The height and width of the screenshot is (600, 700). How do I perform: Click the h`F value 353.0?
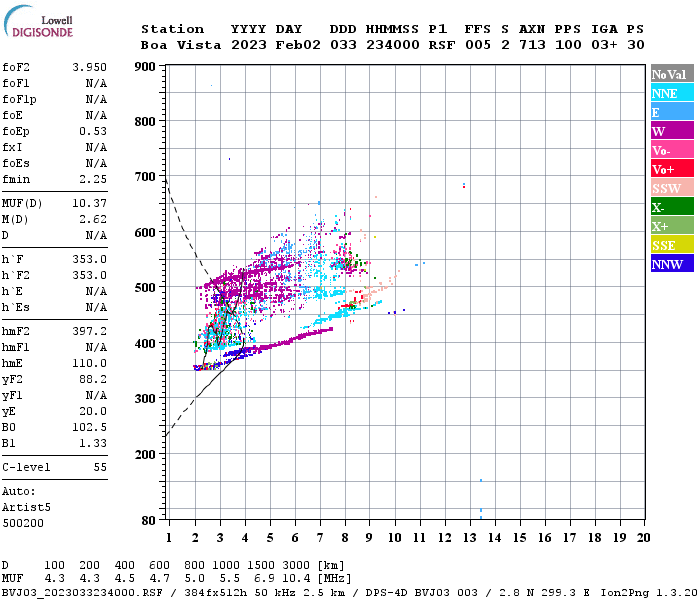tap(89, 259)
